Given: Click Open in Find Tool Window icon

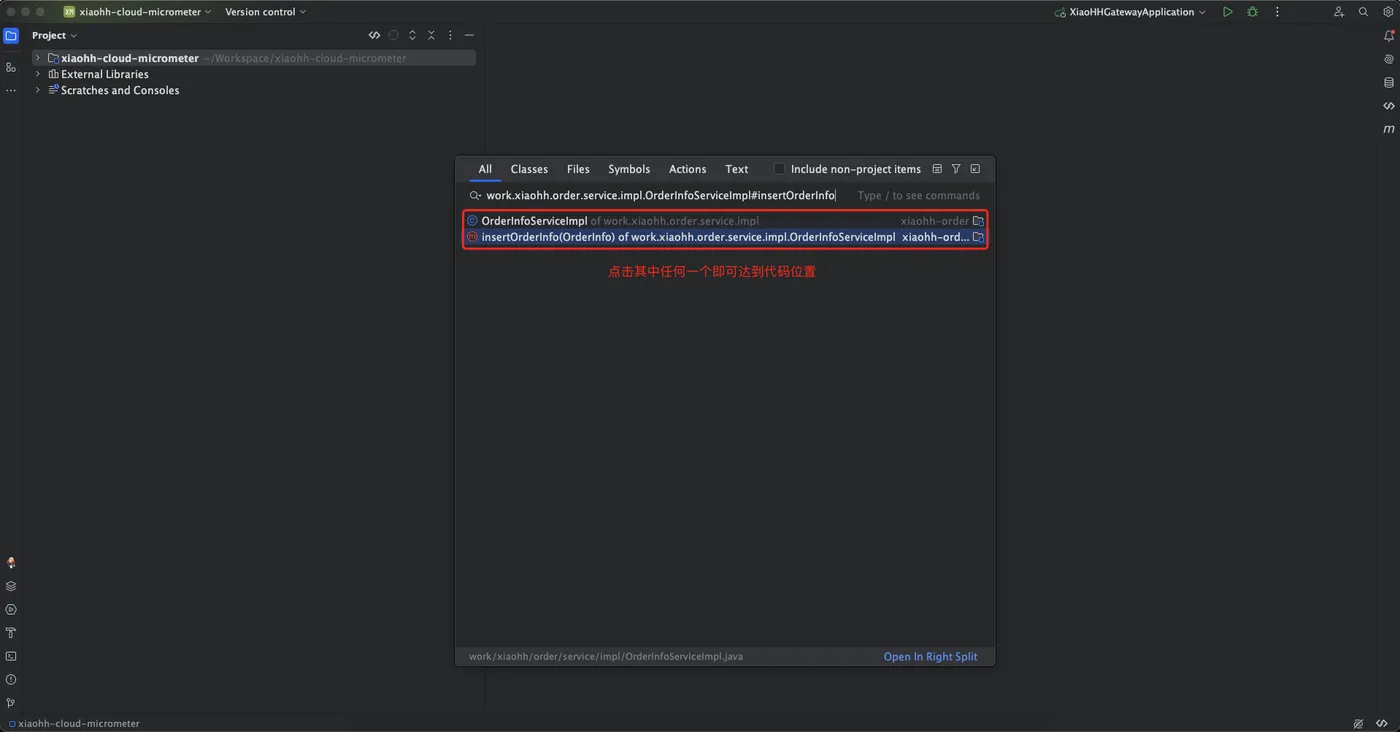Looking at the screenshot, I should click(975, 169).
